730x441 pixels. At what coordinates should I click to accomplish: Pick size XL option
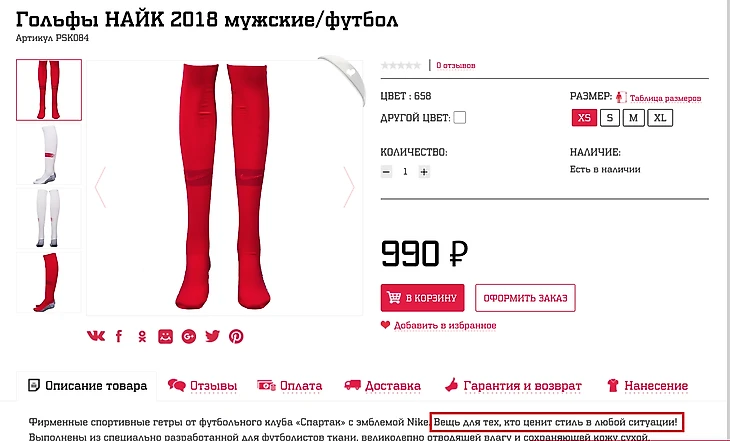pos(660,118)
